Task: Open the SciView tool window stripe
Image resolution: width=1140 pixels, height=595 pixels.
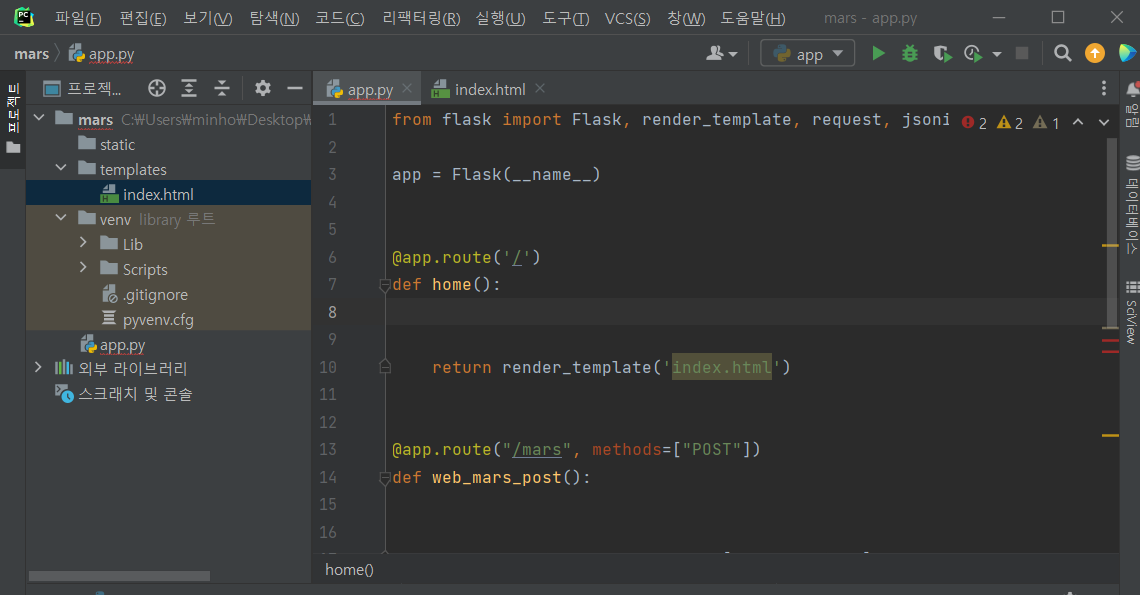Action: coord(1132,311)
